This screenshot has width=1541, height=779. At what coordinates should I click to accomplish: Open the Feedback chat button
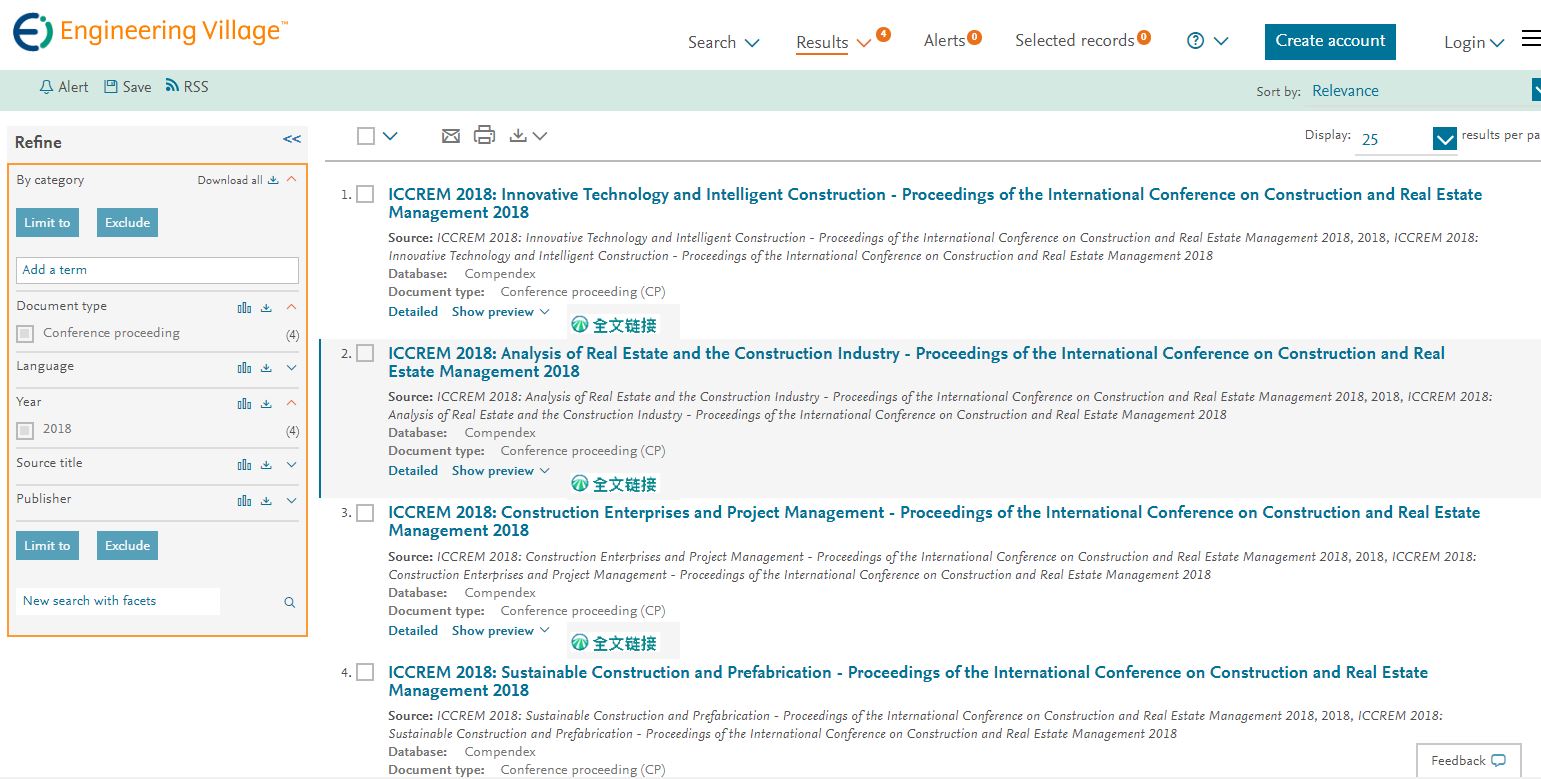pyautogui.click(x=1469, y=760)
